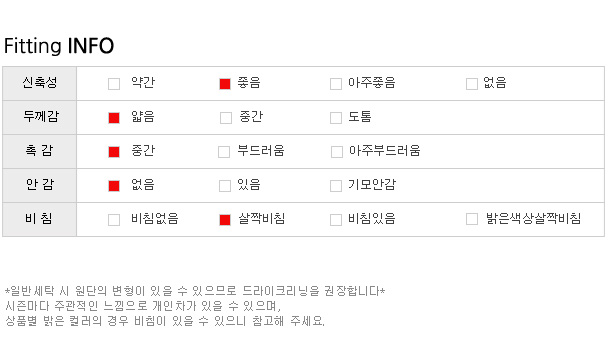Image resolution: width=608 pixels, height=361 pixels.
Task: Uncheck the red 얇음 thickness box
Action: click(114, 118)
